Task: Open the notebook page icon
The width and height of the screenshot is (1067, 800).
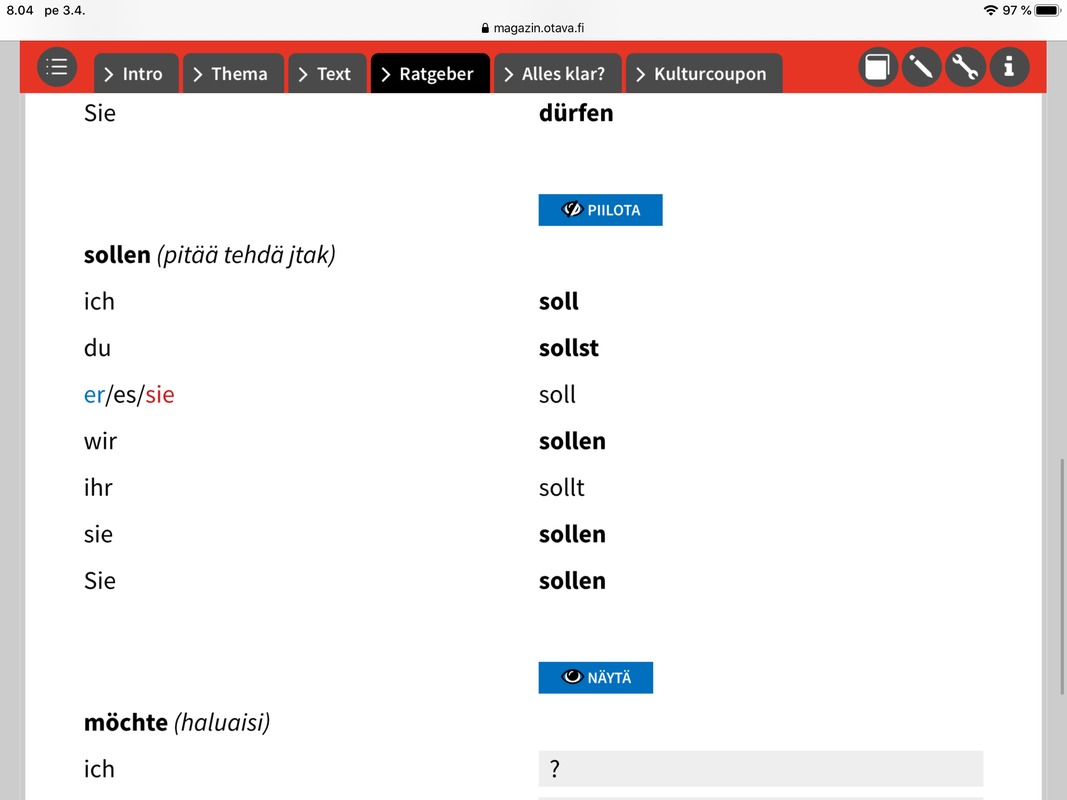Action: (x=878, y=67)
